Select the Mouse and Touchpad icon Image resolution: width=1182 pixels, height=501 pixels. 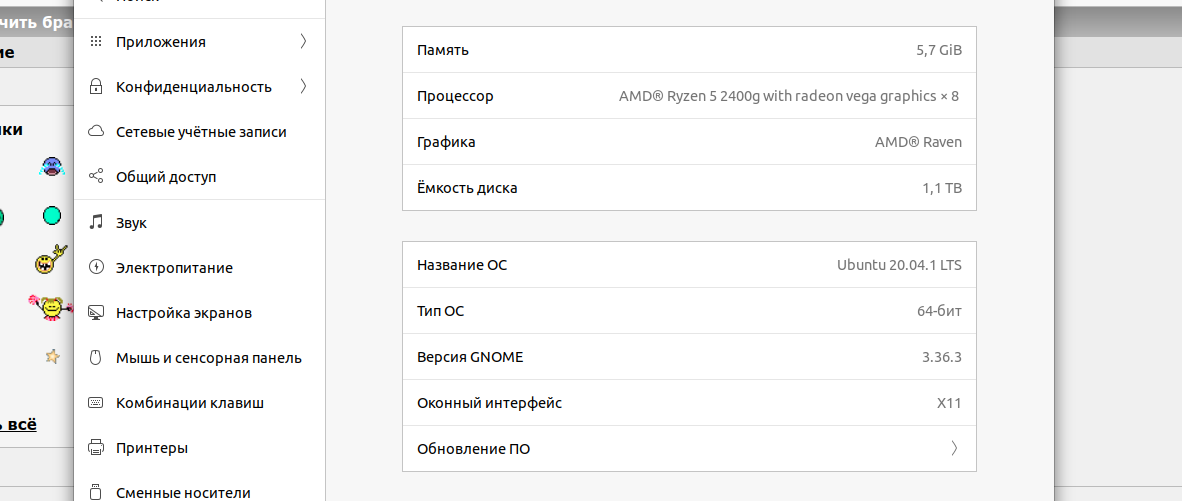96,358
